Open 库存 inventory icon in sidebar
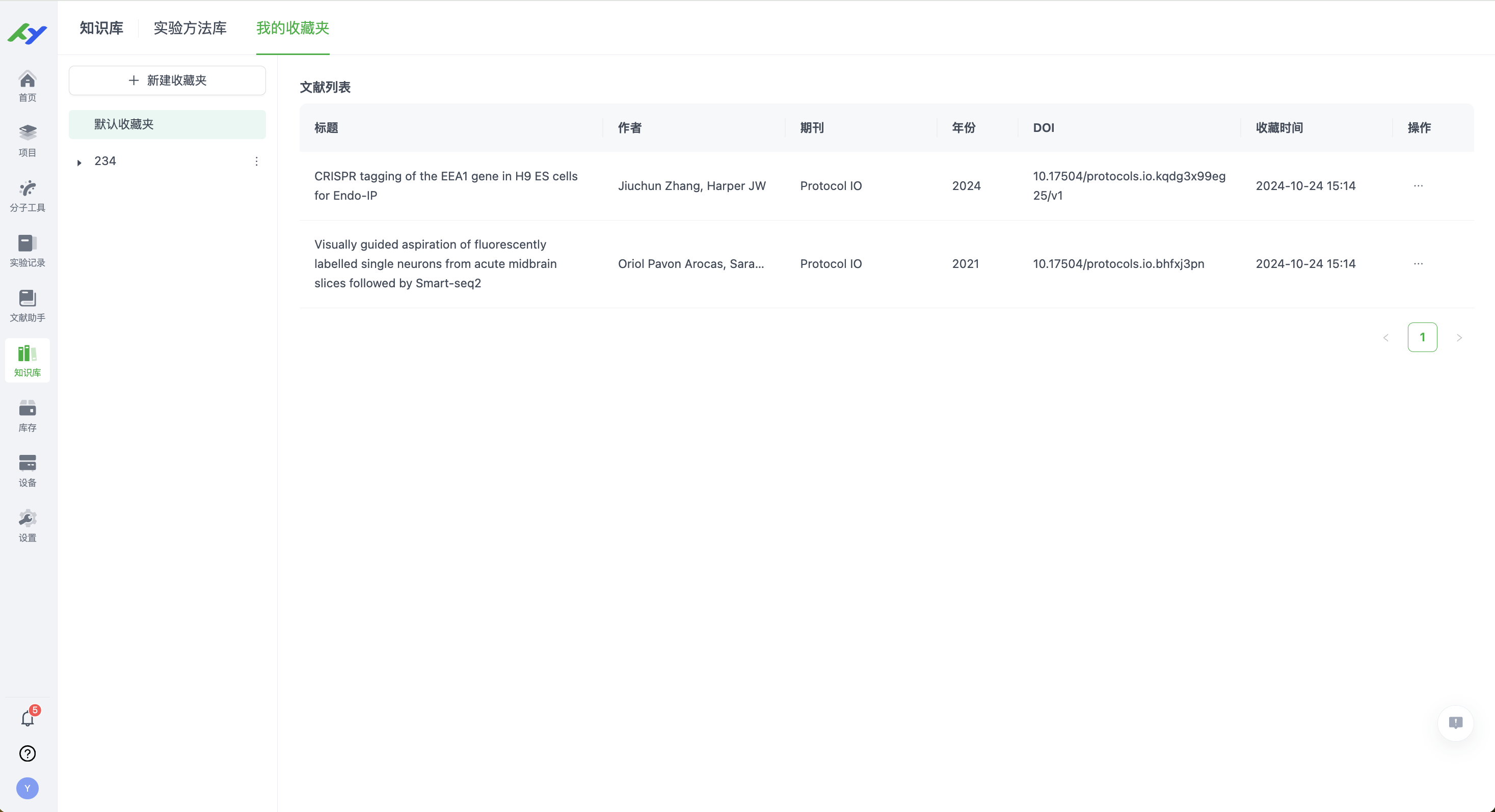This screenshot has height=812, width=1495. (28, 416)
